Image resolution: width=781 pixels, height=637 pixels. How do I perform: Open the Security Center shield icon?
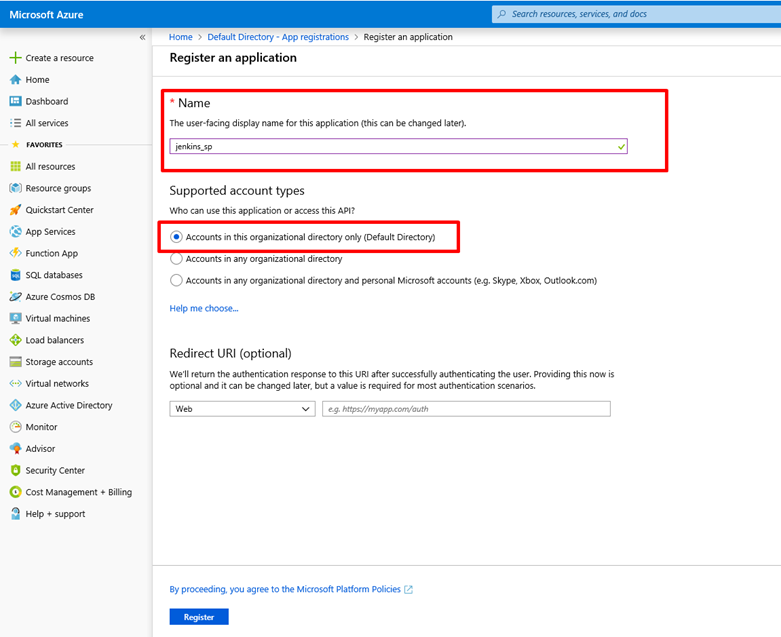click(x=15, y=470)
